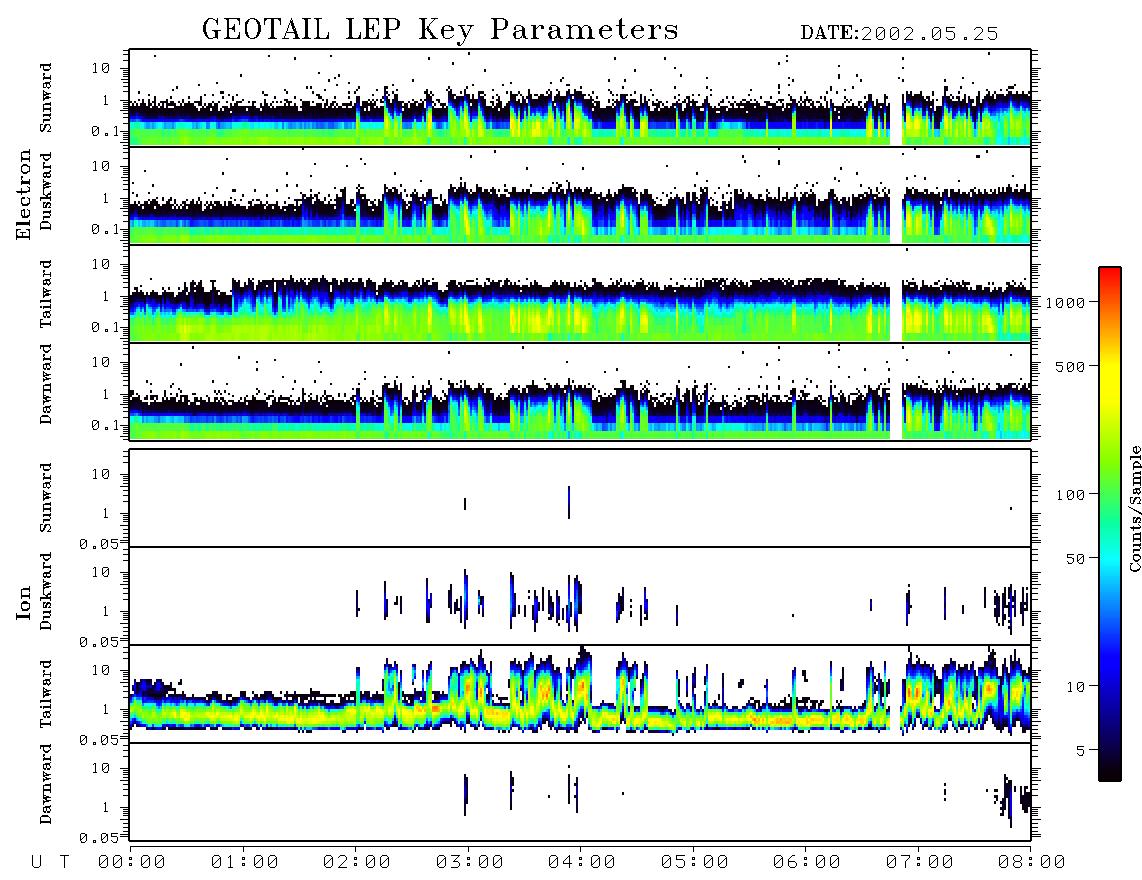
Task: Click the colorbar tick label 5
Action: (x=1081, y=750)
